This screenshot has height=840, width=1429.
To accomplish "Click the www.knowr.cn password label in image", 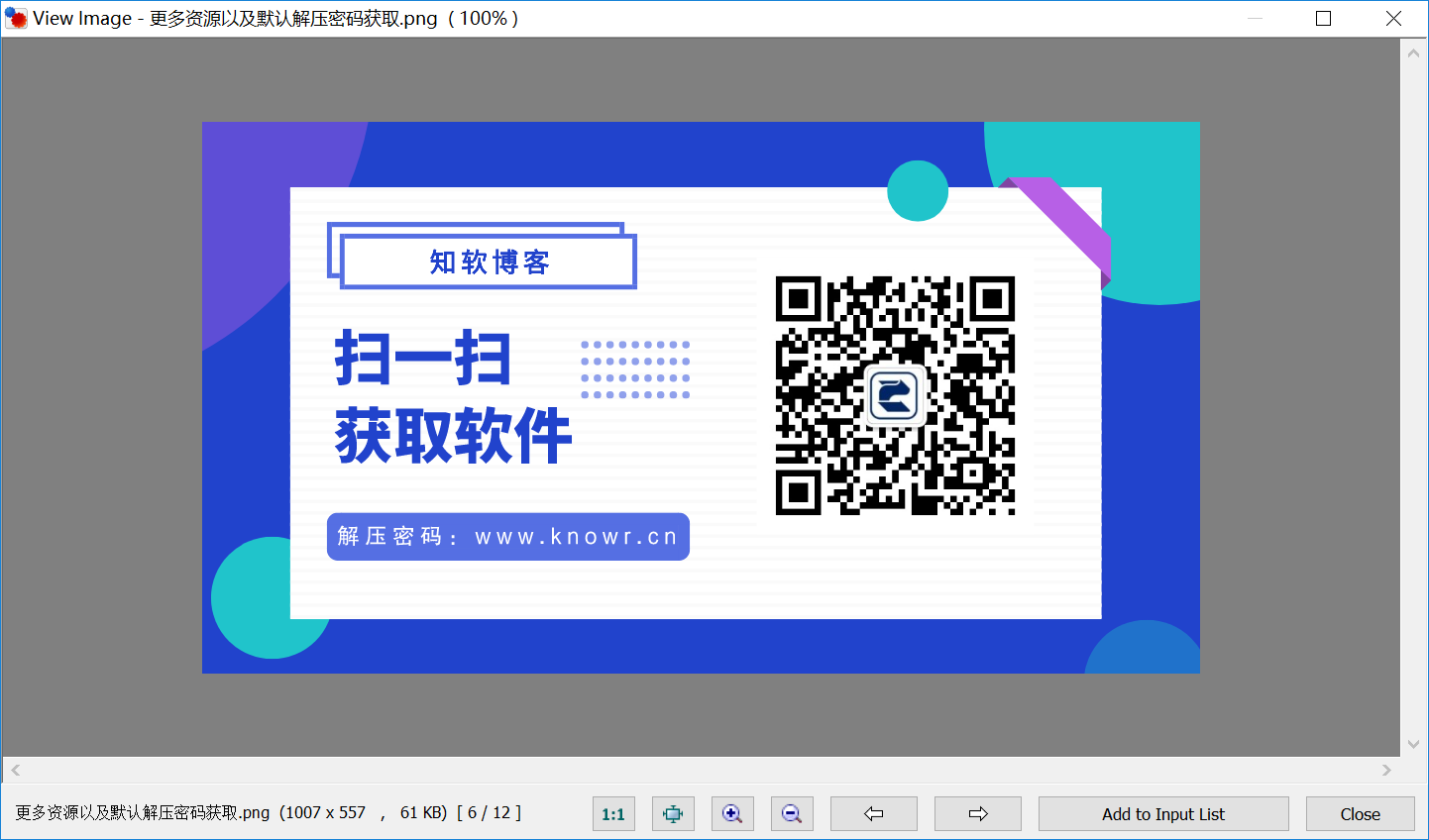I will point(508,537).
